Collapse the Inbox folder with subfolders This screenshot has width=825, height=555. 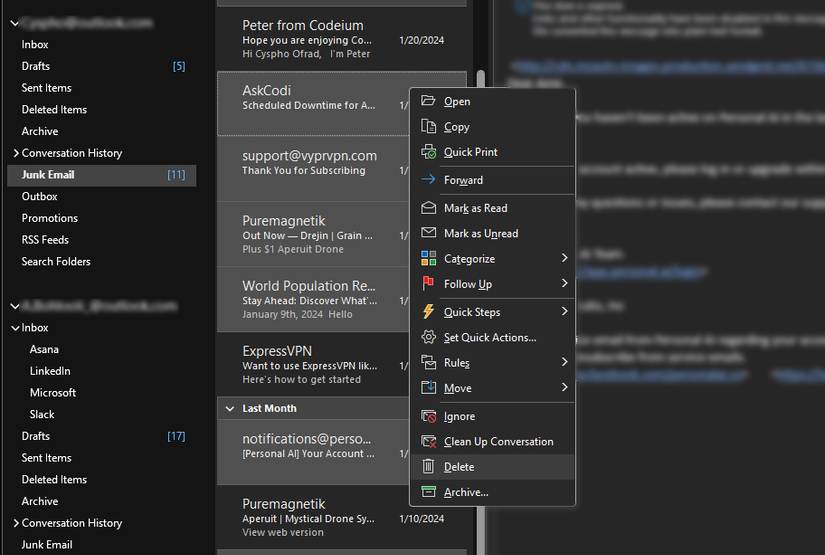[x=15, y=328]
